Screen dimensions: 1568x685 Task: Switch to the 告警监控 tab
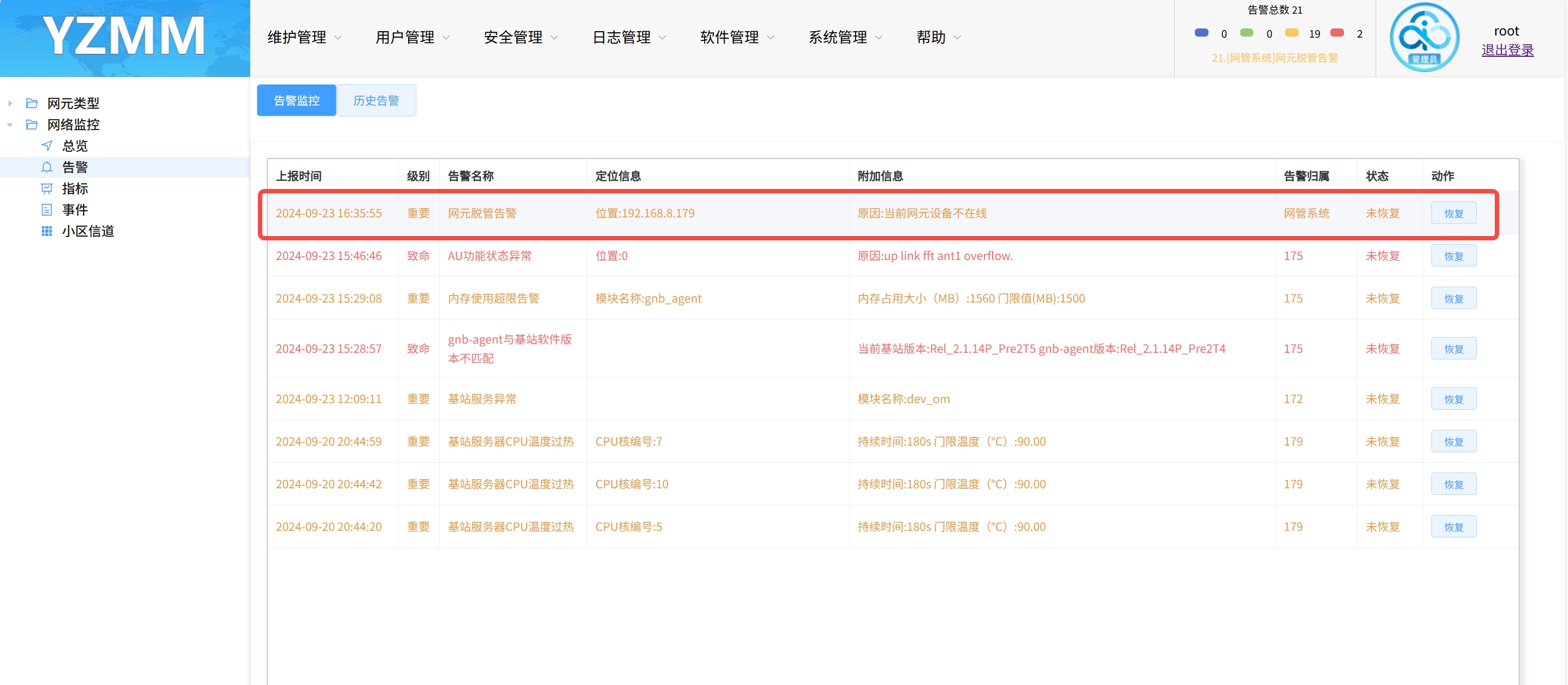[x=297, y=101]
